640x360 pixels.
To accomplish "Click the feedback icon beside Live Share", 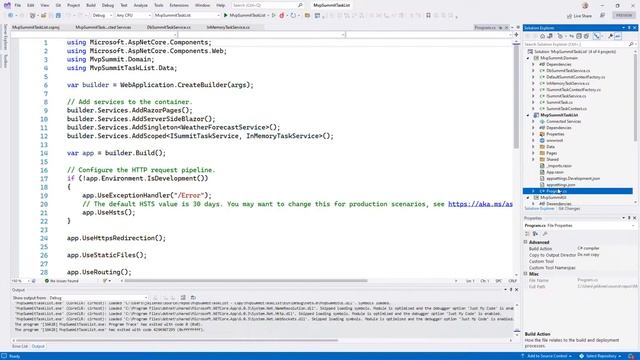I will coord(602,16).
